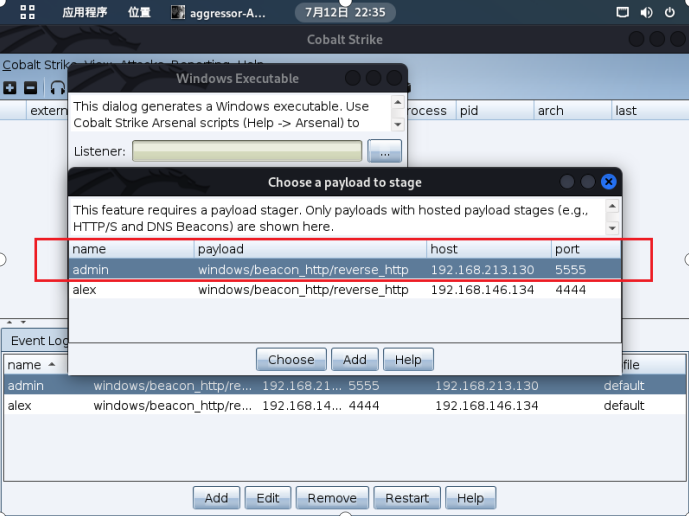Screen dimensions: 689x516
Task: Click 192.168.146.134 in listeners table
Action: click(x=486, y=405)
